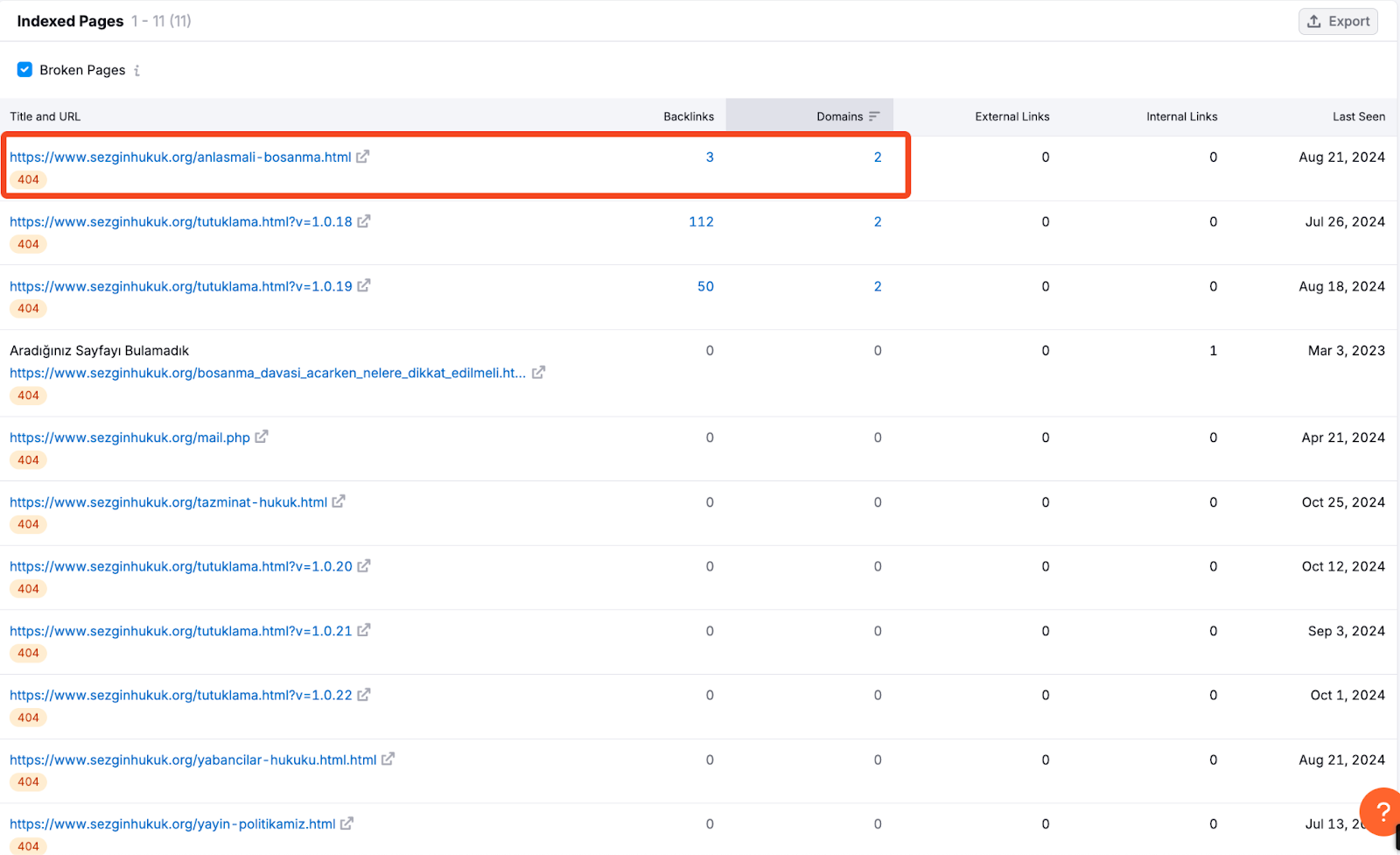Open the tazminat-hukuk.html URL link
The height and width of the screenshot is (855, 1400).
pyautogui.click(x=168, y=502)
